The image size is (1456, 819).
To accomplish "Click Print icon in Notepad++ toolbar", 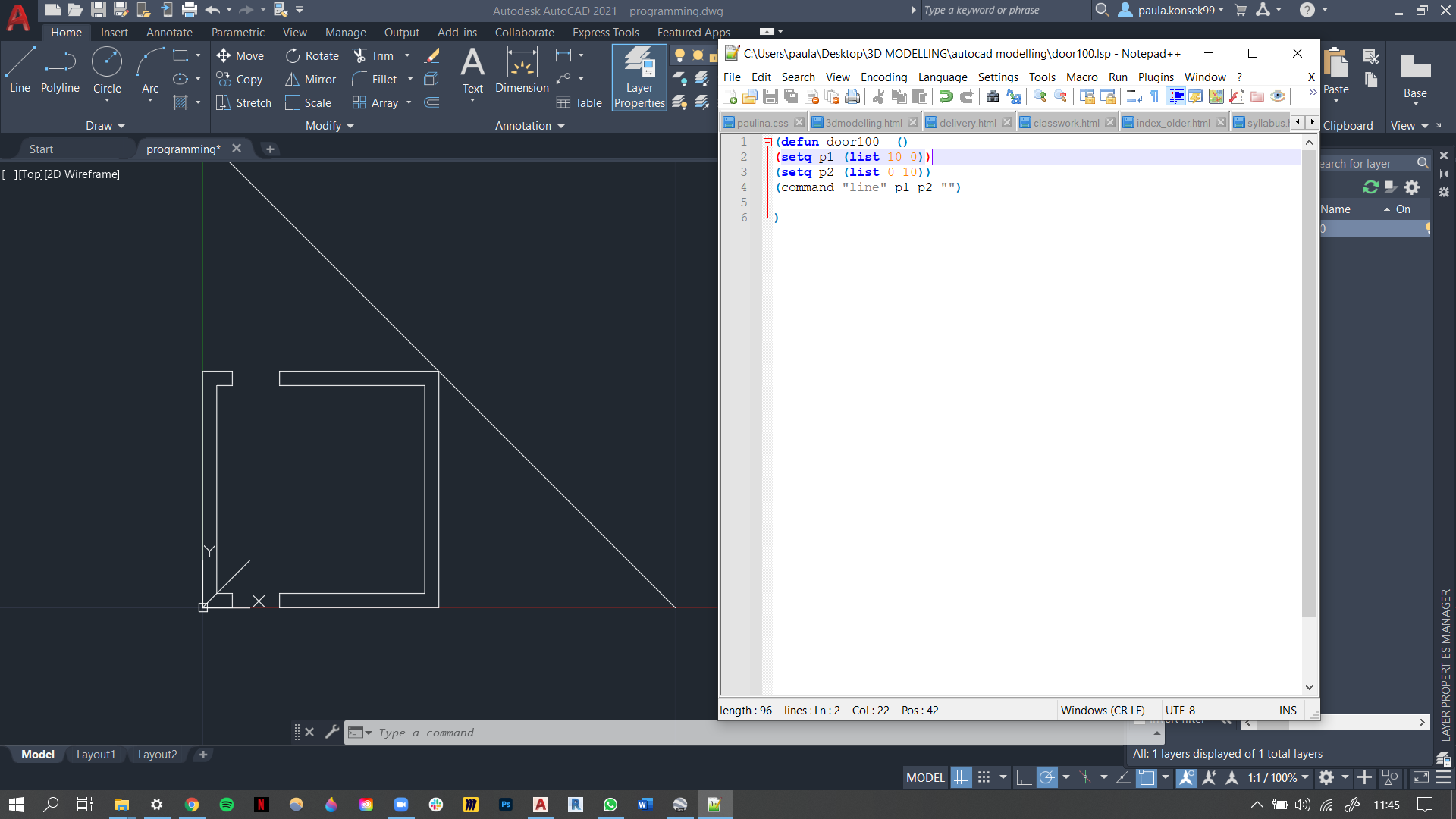I will click(x=852, y=97).
